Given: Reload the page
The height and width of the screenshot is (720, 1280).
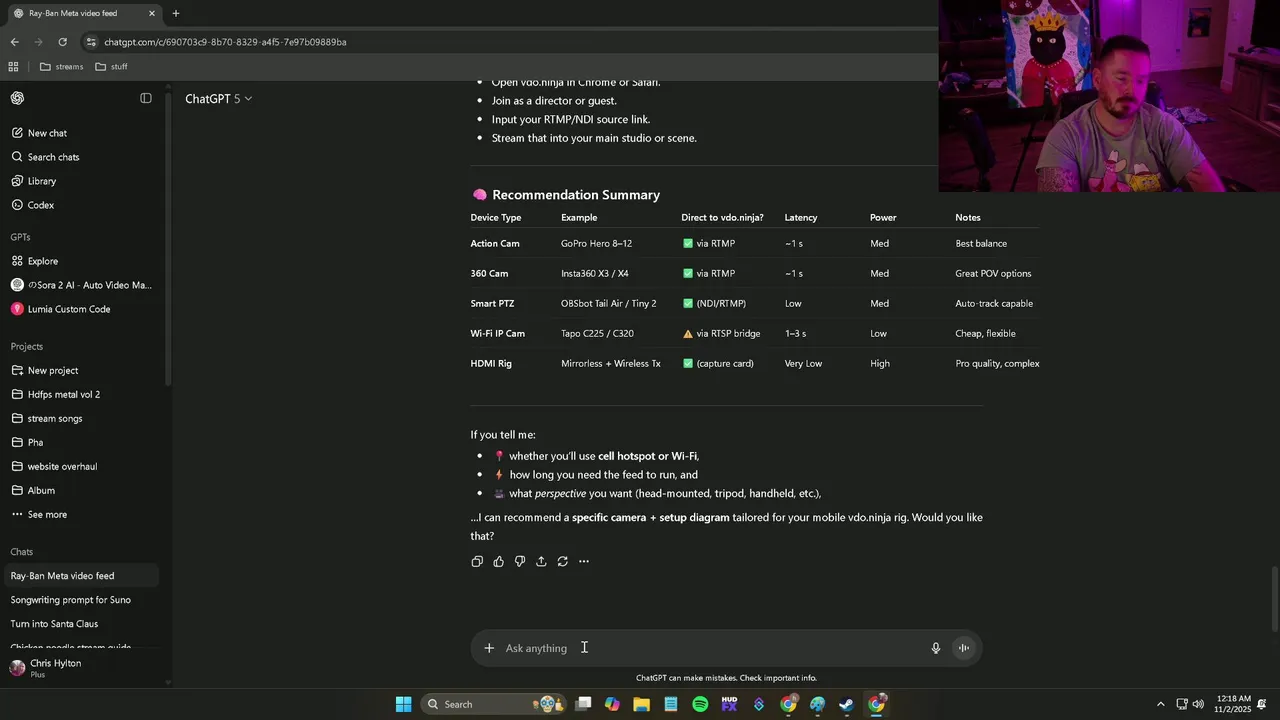Looking at the screenshot, I should click(62, 42).
